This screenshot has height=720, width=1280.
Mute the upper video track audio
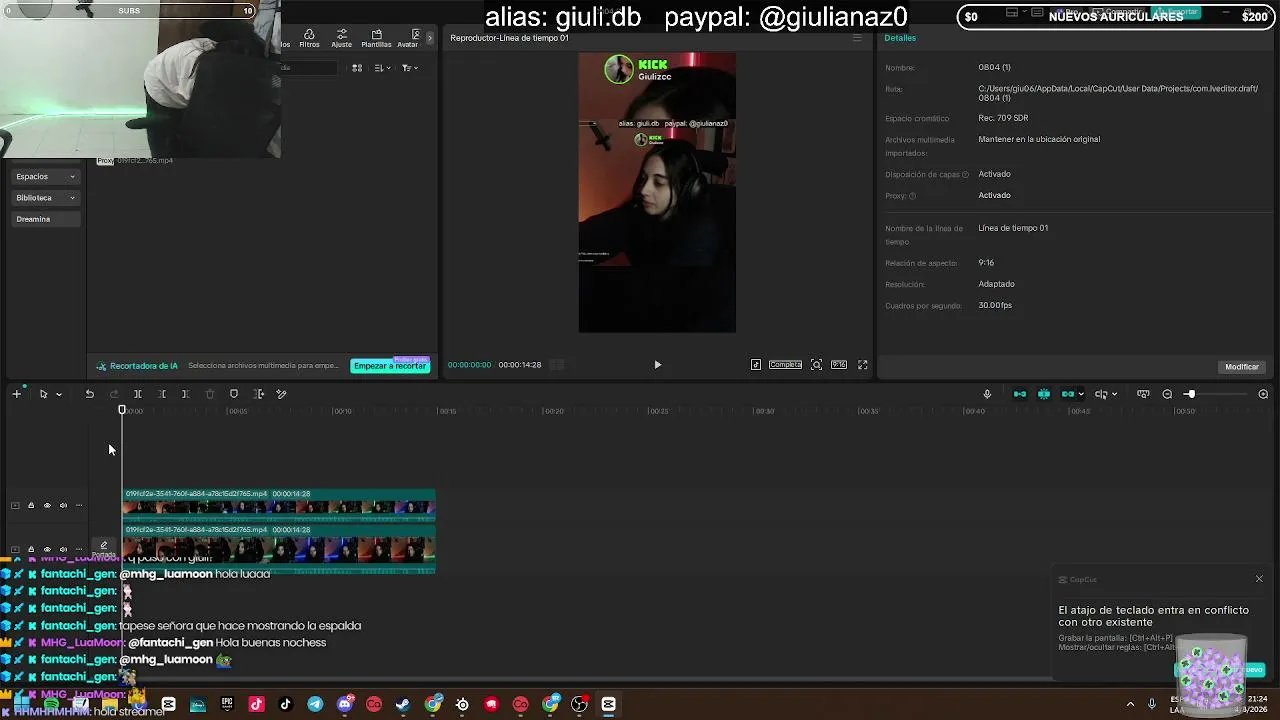63,505
